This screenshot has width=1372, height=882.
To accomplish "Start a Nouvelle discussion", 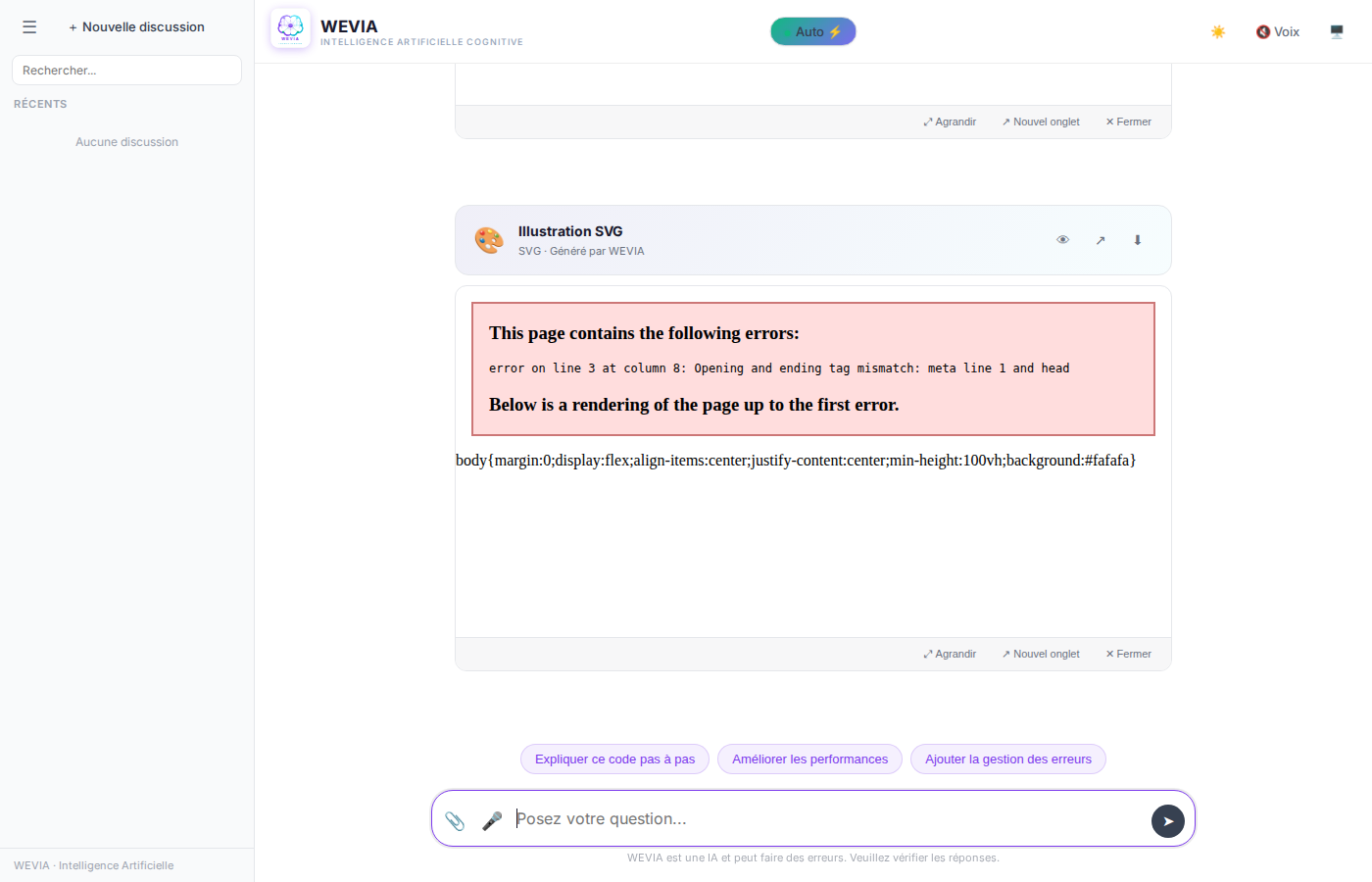I will (x=136, y=27).
